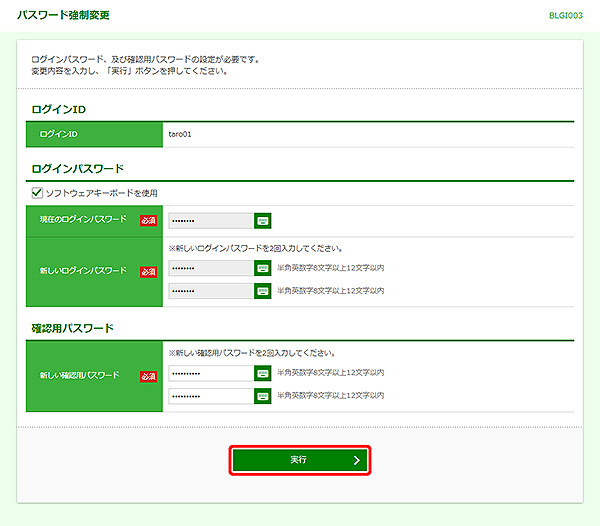Image resolution: width=600 pixels, height=526 pixels.
Task: Open software keyboard for current login password
Action: (262, 221)
